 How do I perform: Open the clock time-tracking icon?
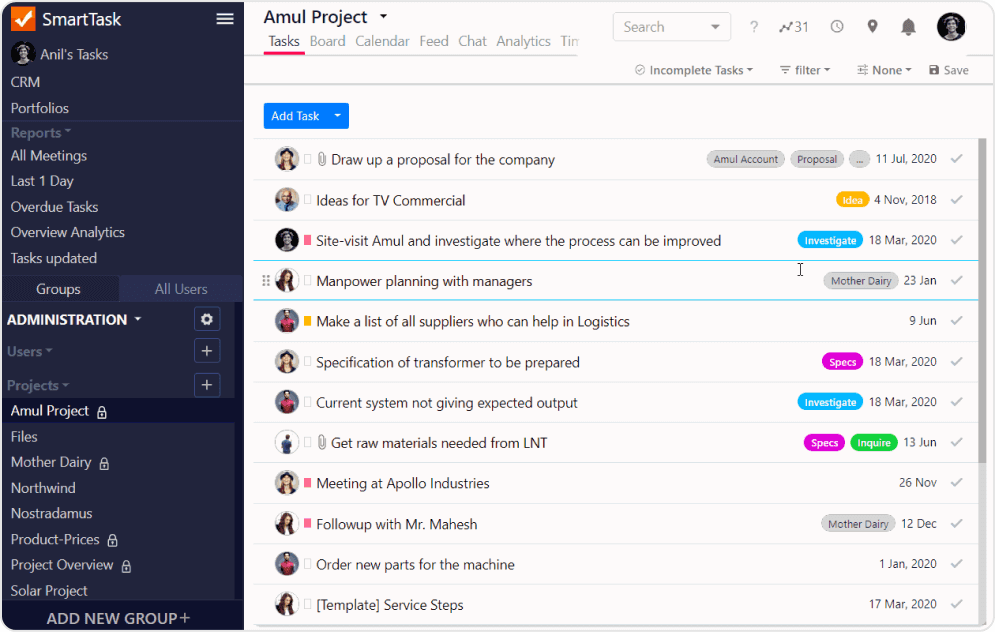[837, 27]
